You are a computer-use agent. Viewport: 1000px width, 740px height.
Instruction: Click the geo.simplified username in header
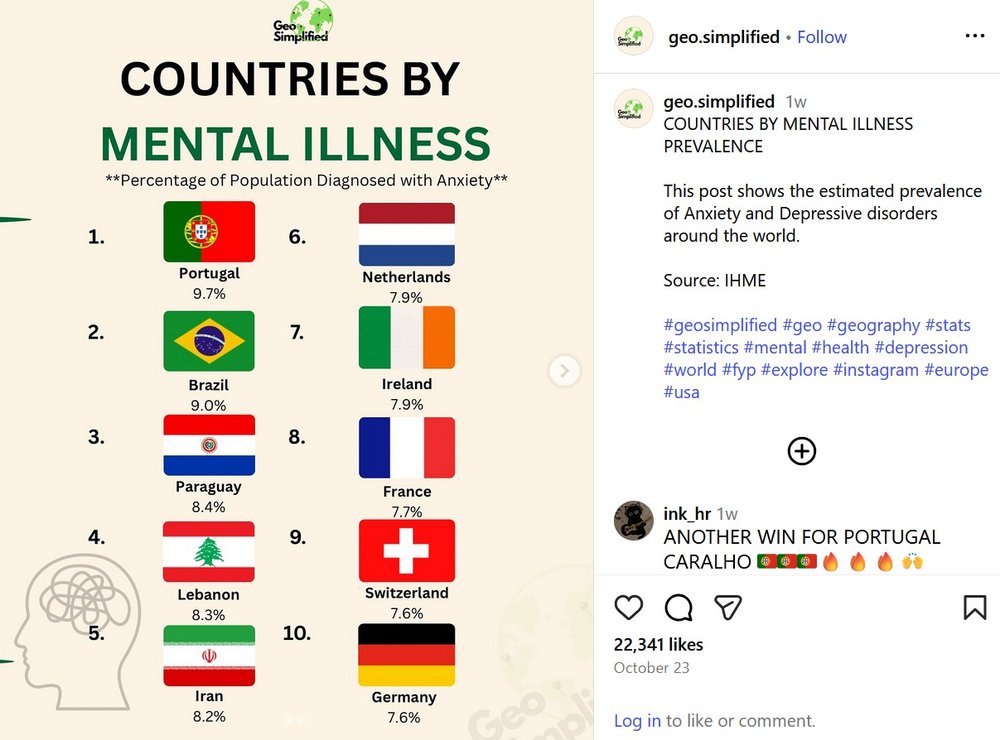[x=723, y=37]
